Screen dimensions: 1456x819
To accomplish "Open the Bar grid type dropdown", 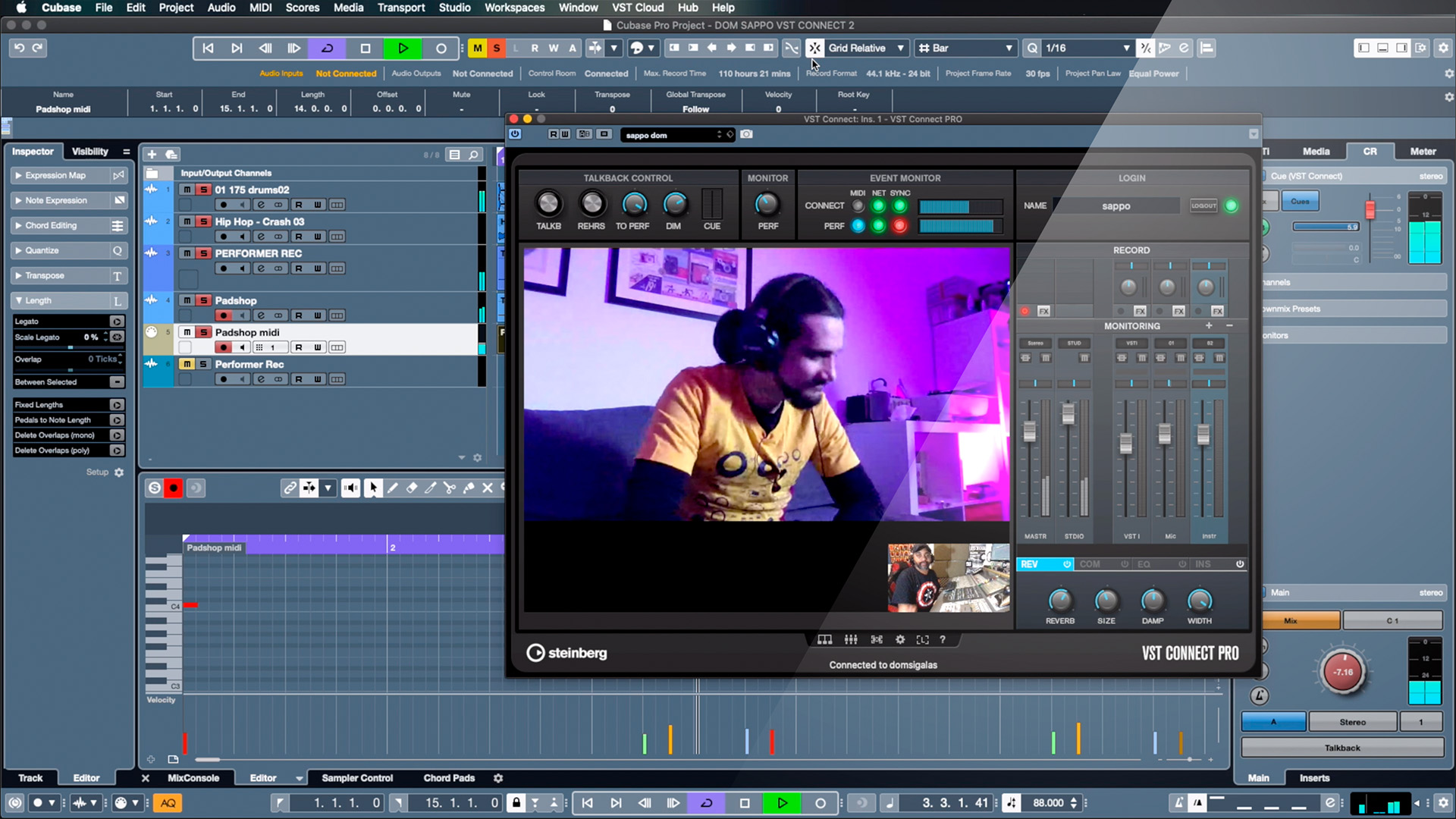I will (965, 48).
